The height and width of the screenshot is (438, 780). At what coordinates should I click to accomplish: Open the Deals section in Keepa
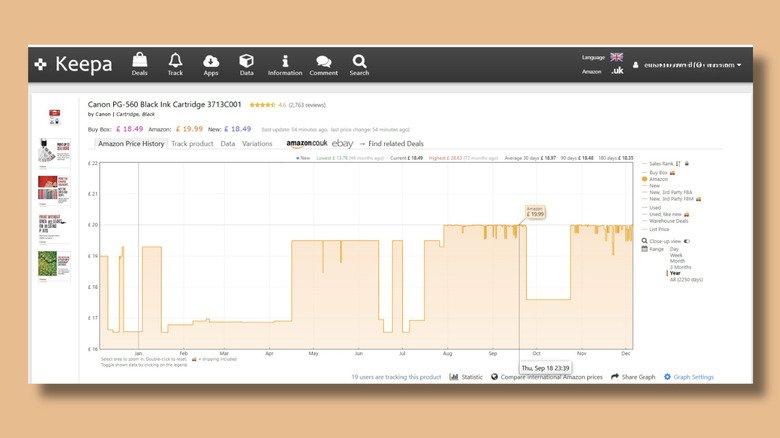click(139, 64)
